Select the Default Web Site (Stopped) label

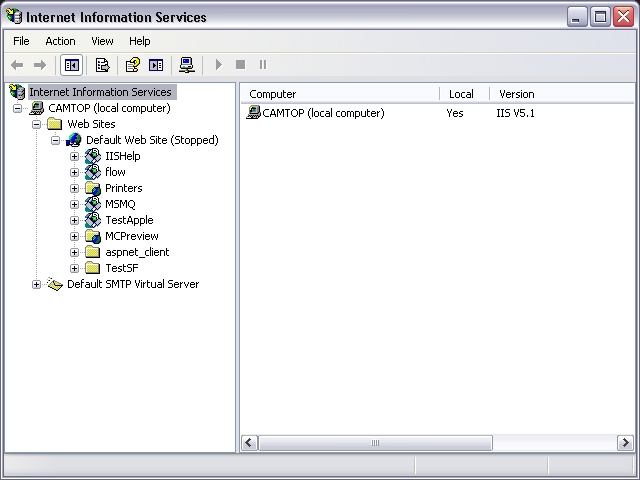pyautogui.click(x=152, y=140)
